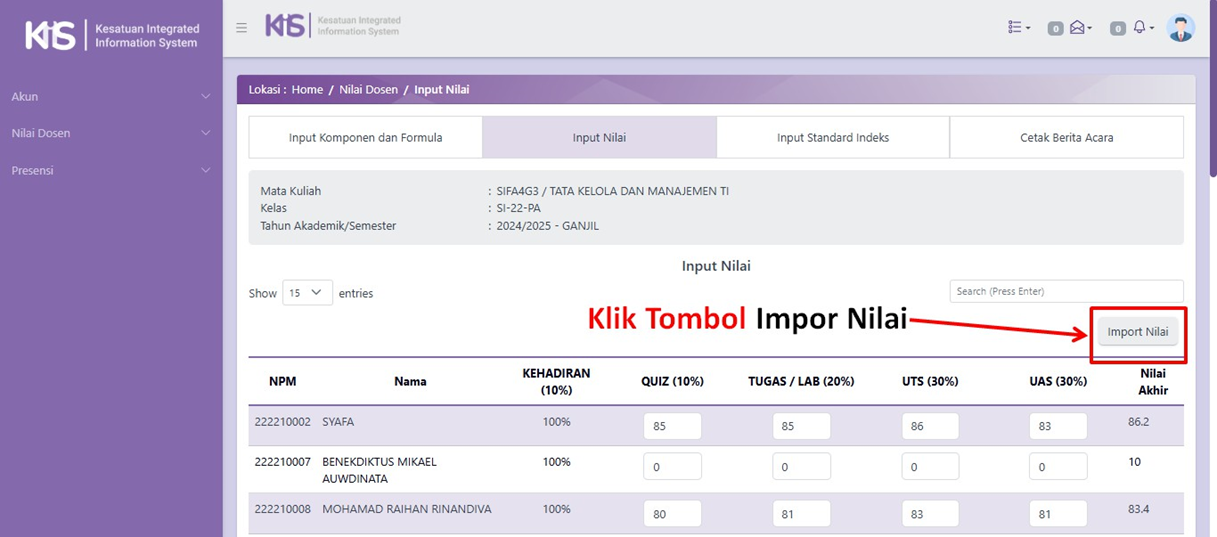
Task: Open the Cetak Berita Acara tab
Action: coord(1066,138)
